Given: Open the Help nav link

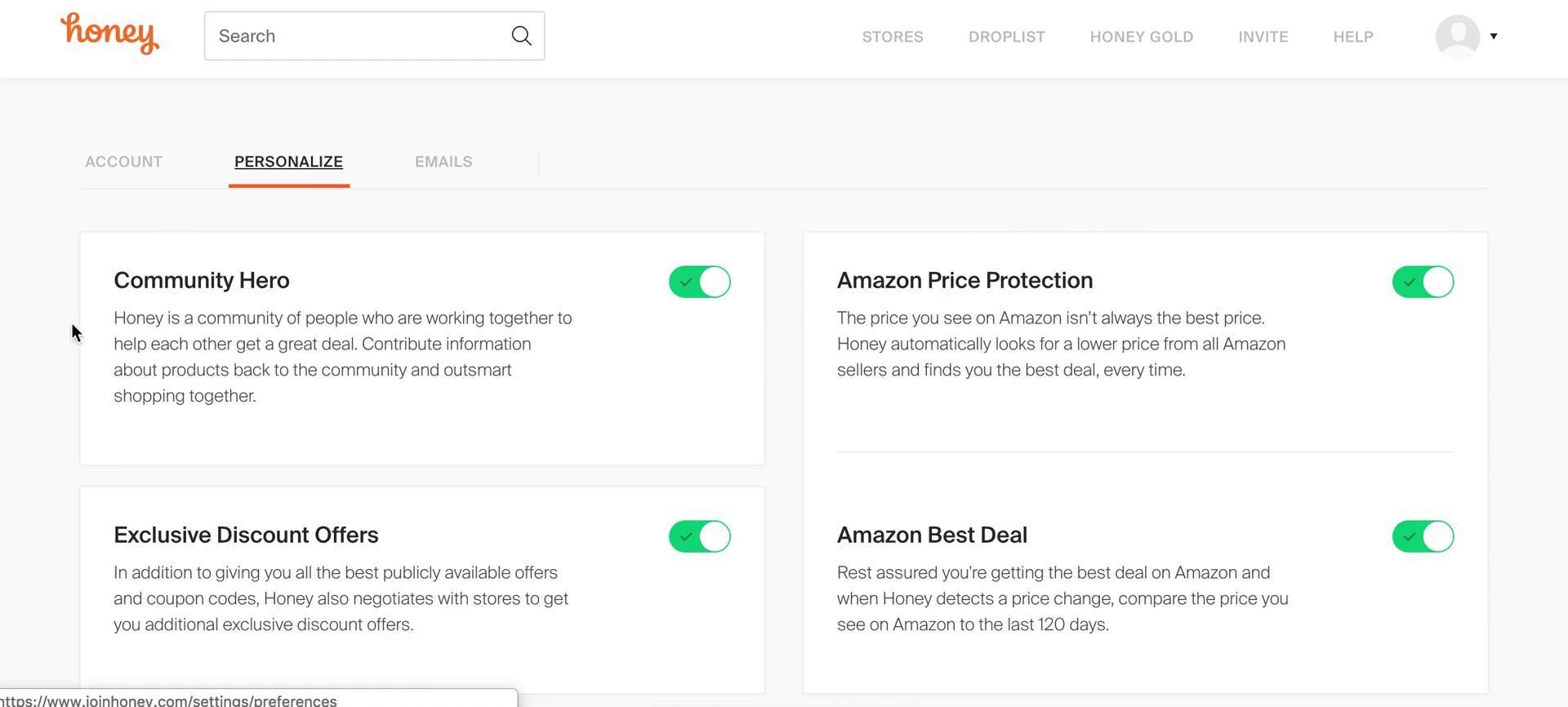Looking at the screenshot, I should 1353,37.
